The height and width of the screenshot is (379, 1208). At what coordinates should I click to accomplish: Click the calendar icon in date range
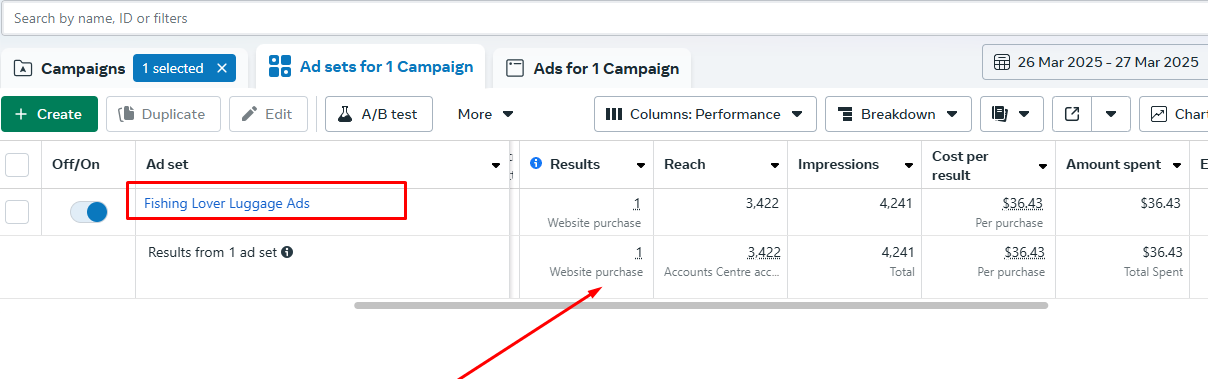[1001, 62]
